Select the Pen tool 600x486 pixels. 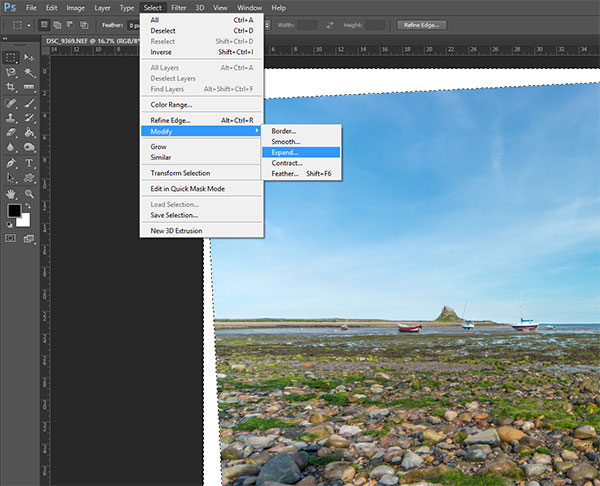[x=11, y=163]
